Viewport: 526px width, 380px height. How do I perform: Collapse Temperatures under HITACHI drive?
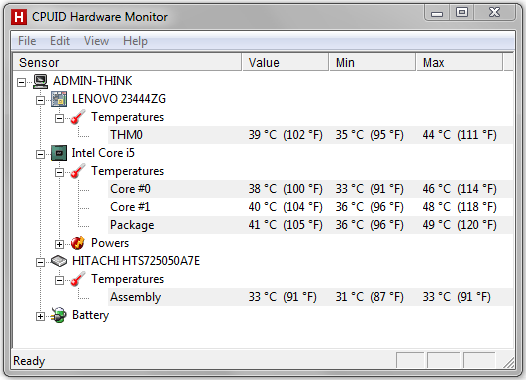(x=59, y=280)
